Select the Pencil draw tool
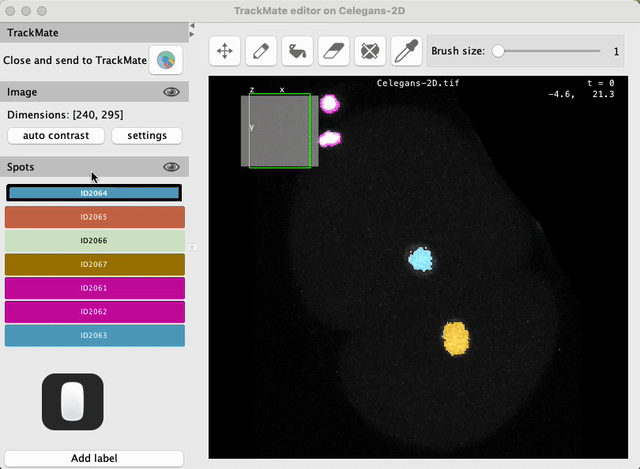This screenshot has width=640, height=469. pos(261,51)
